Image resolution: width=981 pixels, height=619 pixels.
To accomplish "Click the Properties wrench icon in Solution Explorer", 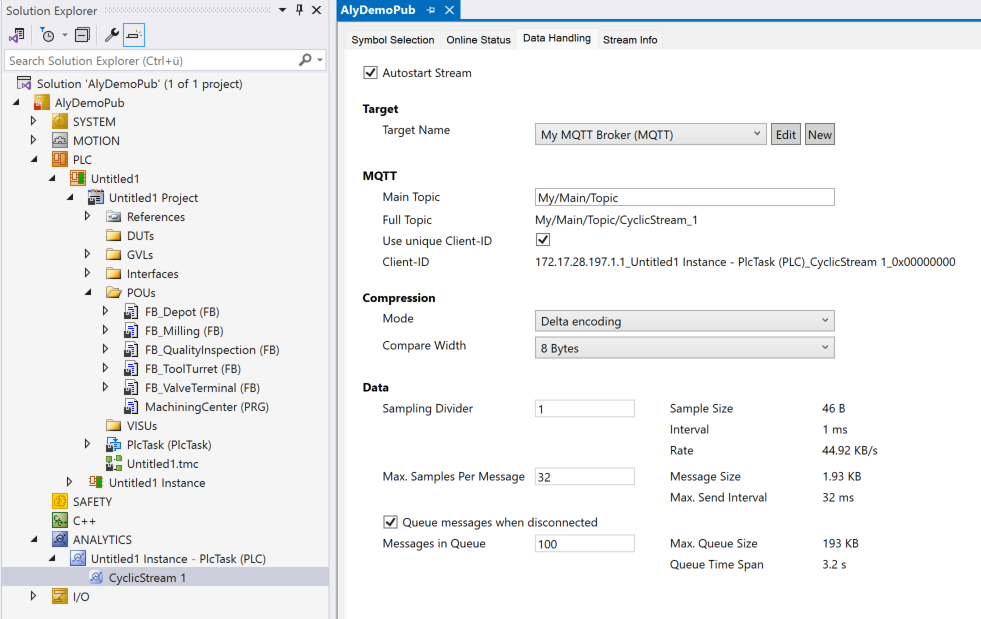I will tap(112, 35).
